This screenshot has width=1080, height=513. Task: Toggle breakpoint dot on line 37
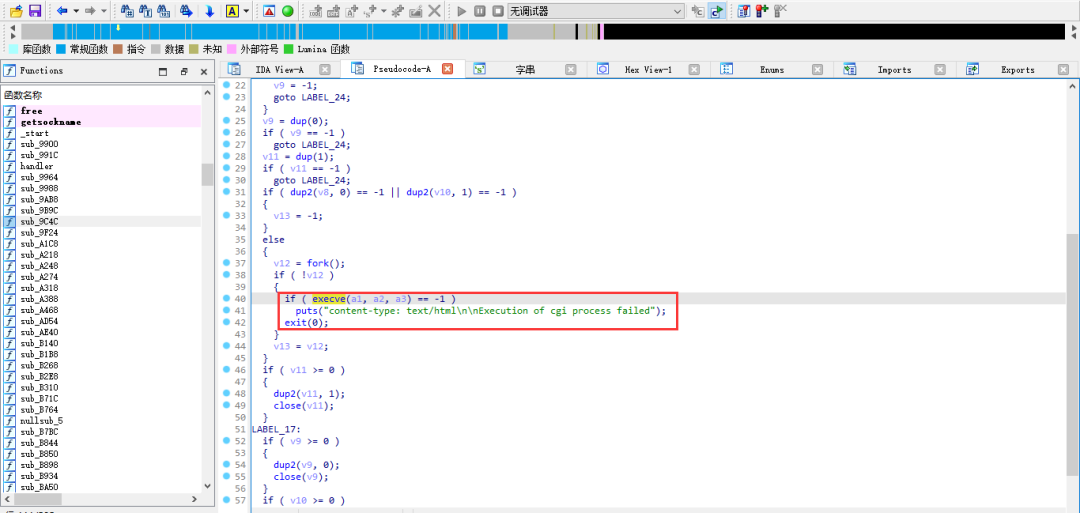coord(227,263)
